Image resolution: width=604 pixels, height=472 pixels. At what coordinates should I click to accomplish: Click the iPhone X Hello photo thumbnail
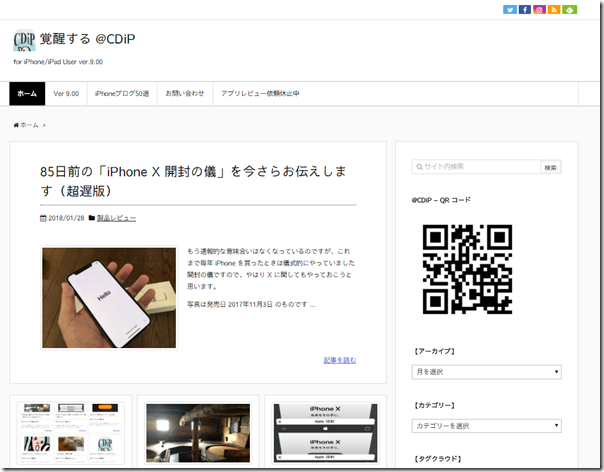click(x=109, y=298)
